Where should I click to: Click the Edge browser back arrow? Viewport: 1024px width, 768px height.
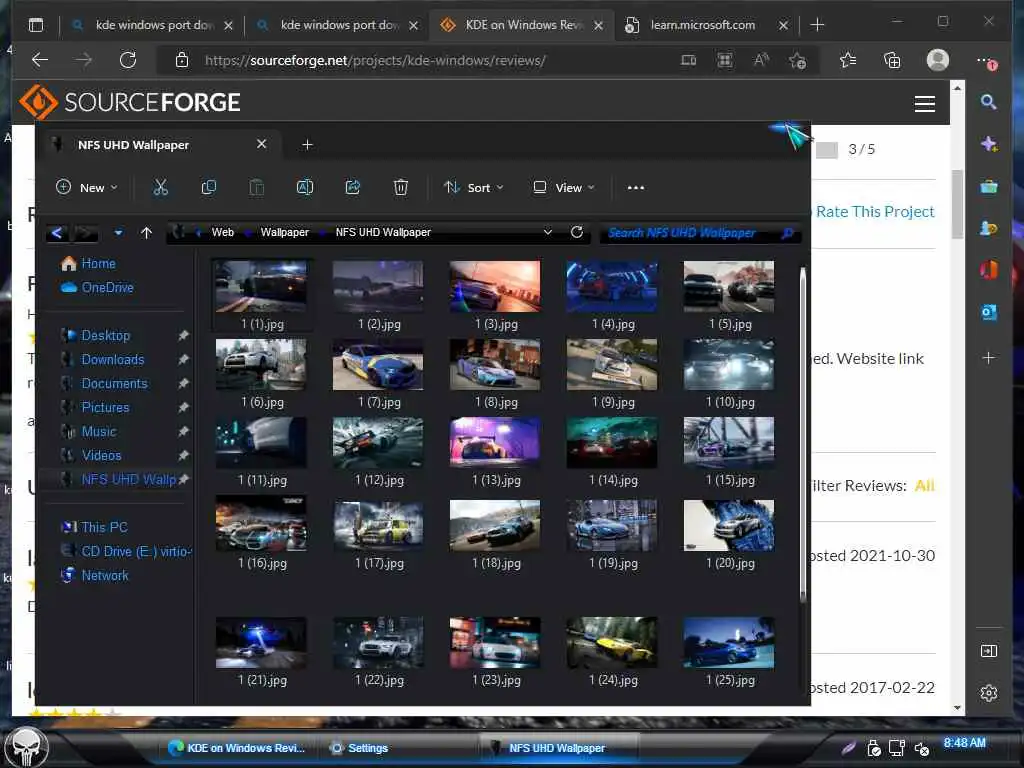point(40,60)
